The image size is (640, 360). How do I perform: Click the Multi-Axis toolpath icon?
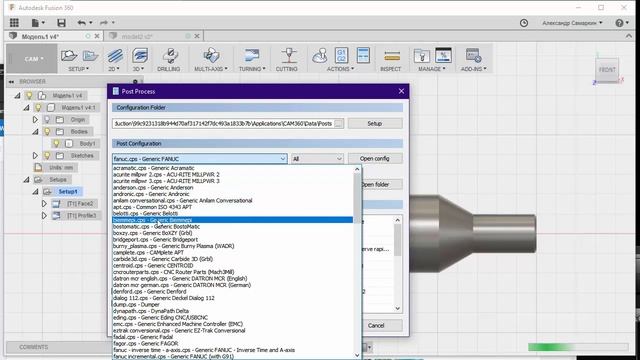click(x=211, y=56)
